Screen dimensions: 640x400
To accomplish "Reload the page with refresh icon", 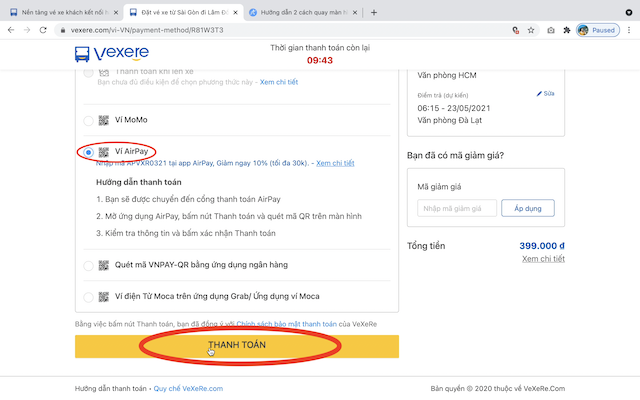I will 43,30.
